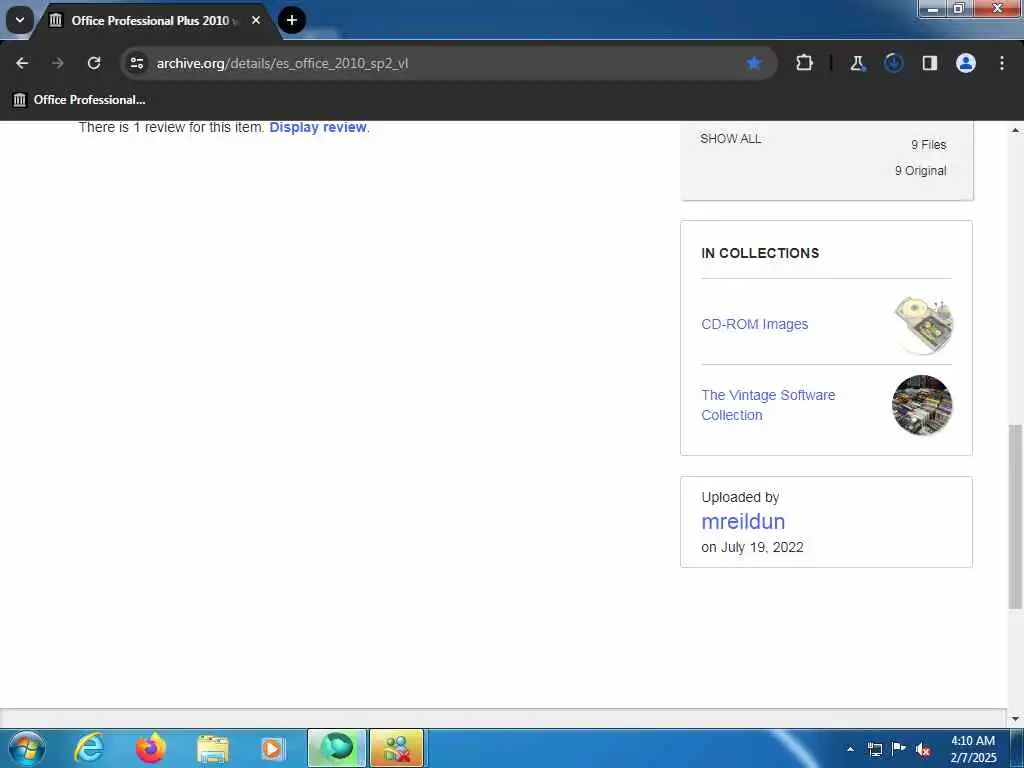Open uploader mreildun profile link
Viewport: 1024px width, 768px height.
[x=743, y=521]
